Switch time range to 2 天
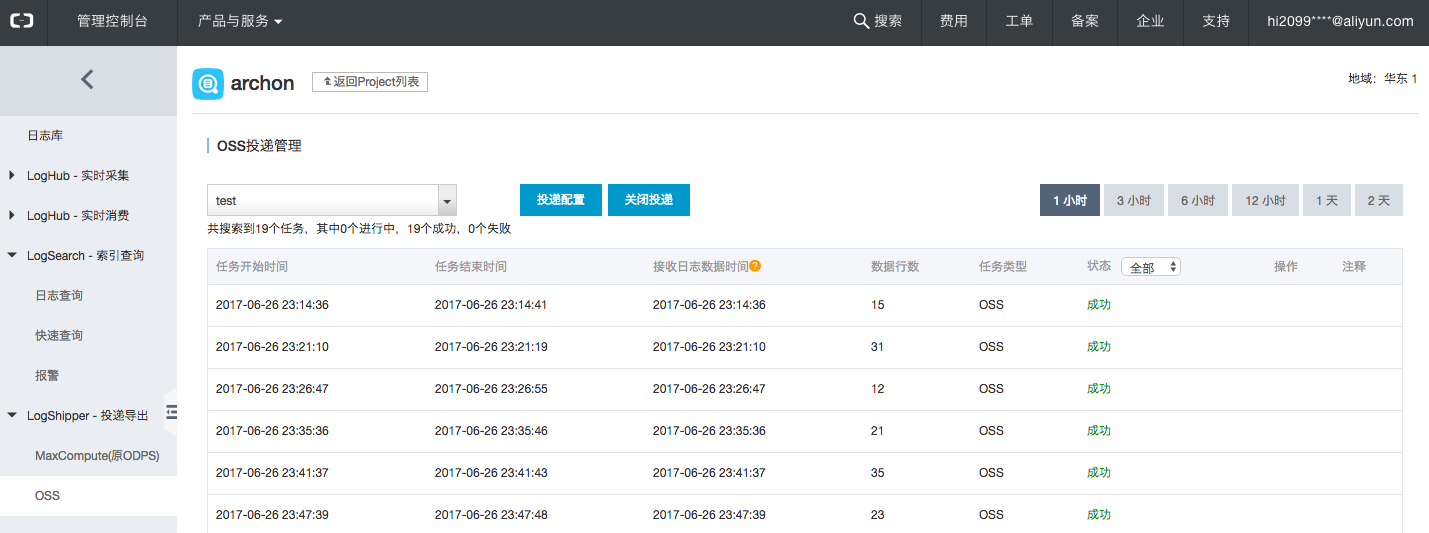Viewport: 1429px width, 533px height. pos(1378,200)
